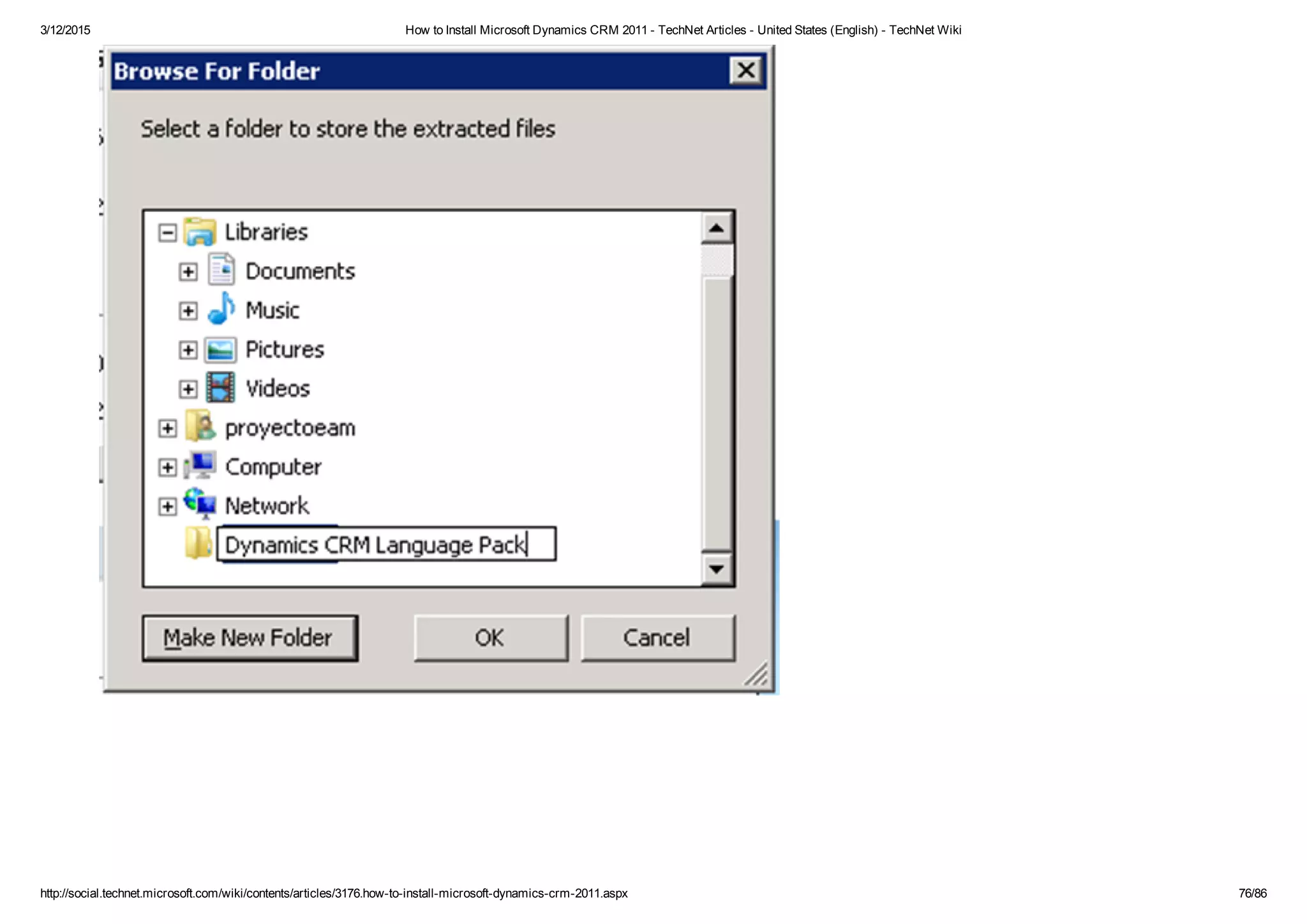Click the proyectoeam user folder icon
Viewport: 1307px width, 924px height.
[x=200, y=426]
